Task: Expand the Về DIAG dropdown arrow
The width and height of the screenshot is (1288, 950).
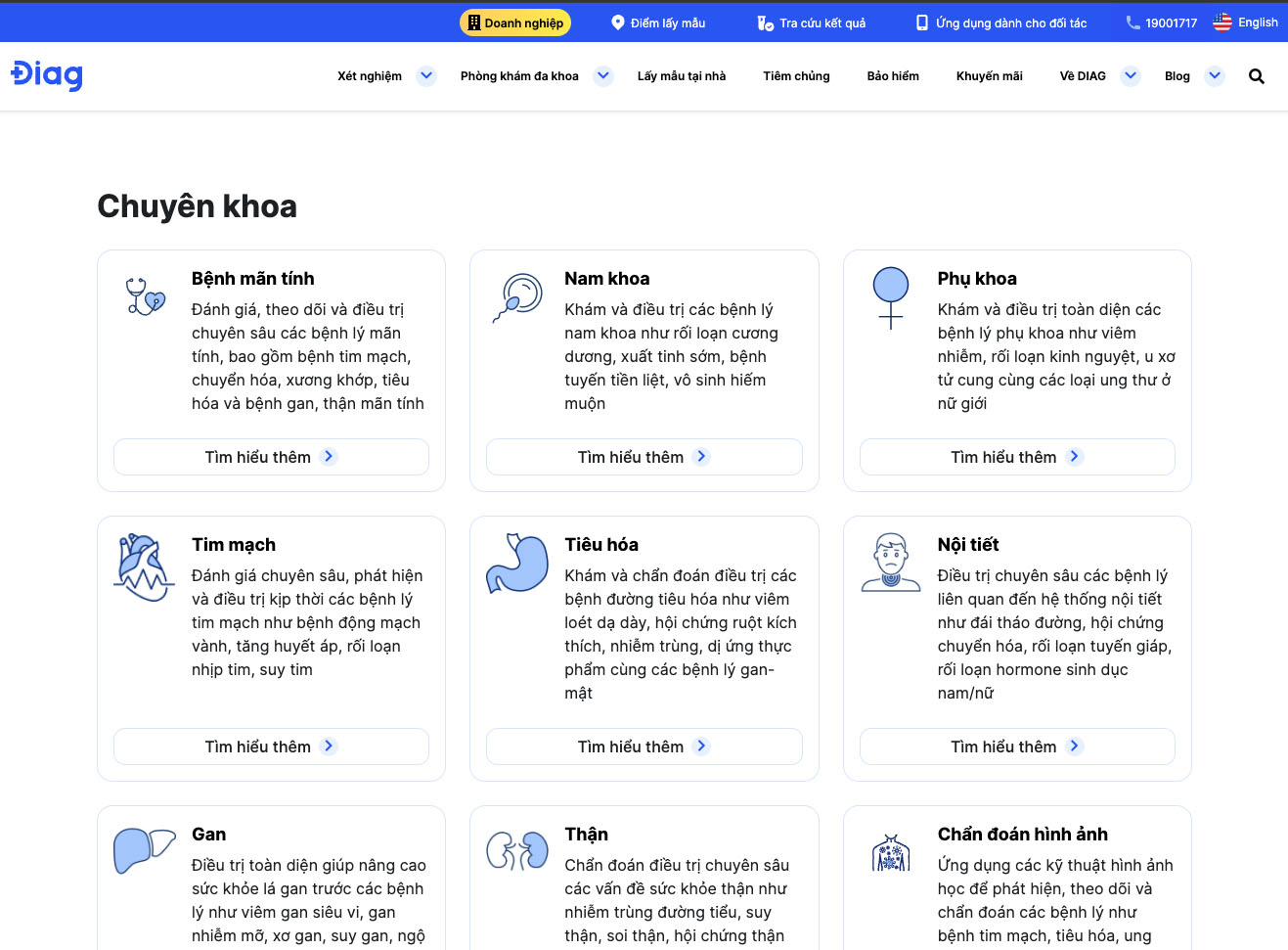Action: 1131,75
